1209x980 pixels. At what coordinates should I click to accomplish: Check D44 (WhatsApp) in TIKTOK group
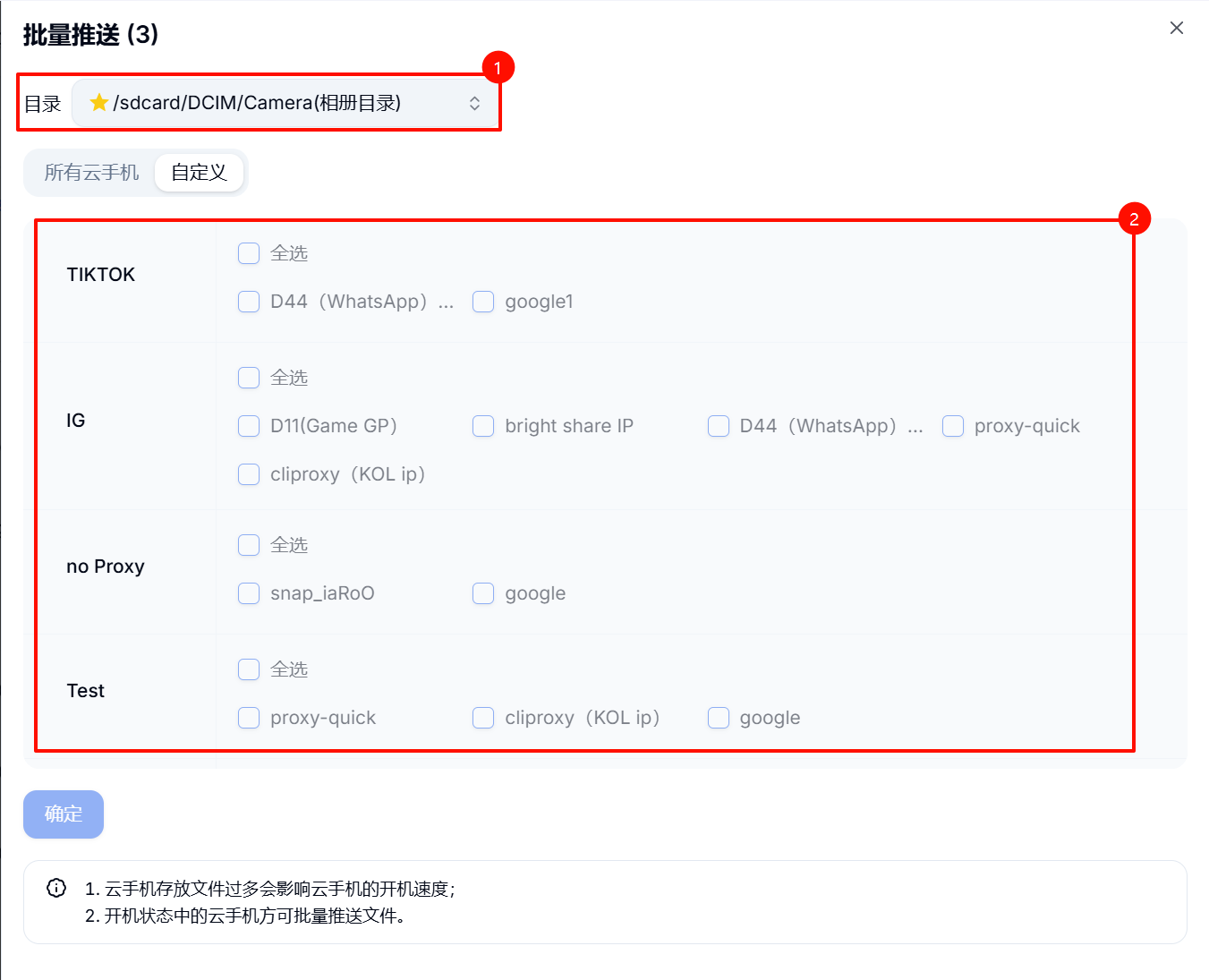248,302
